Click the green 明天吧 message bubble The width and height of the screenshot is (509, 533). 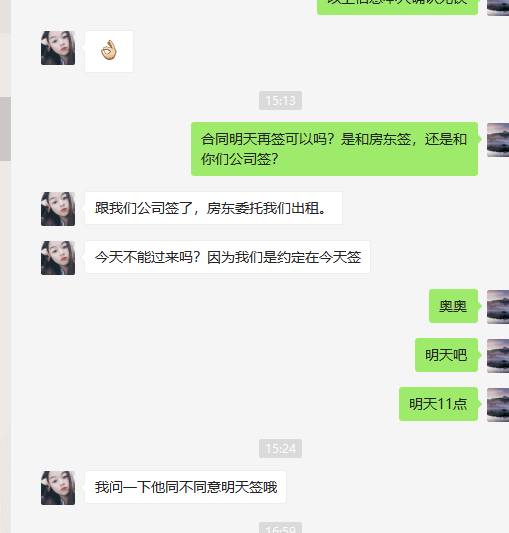click(x=446, y=355)
